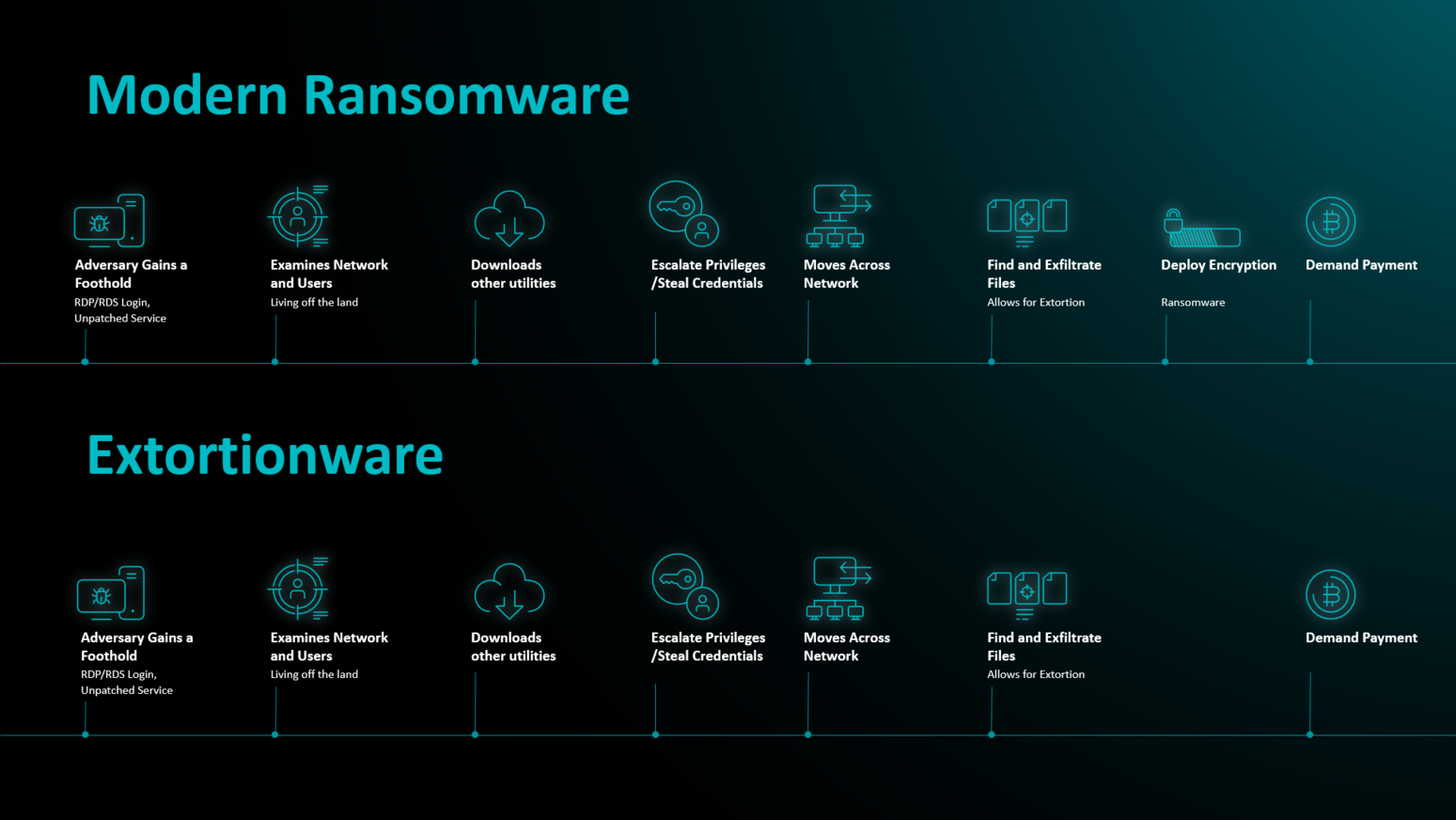Click 'Allows for Extortion' under Extortionware
This screenshot has width=1456, height=820.
[x=1036, y=674]
